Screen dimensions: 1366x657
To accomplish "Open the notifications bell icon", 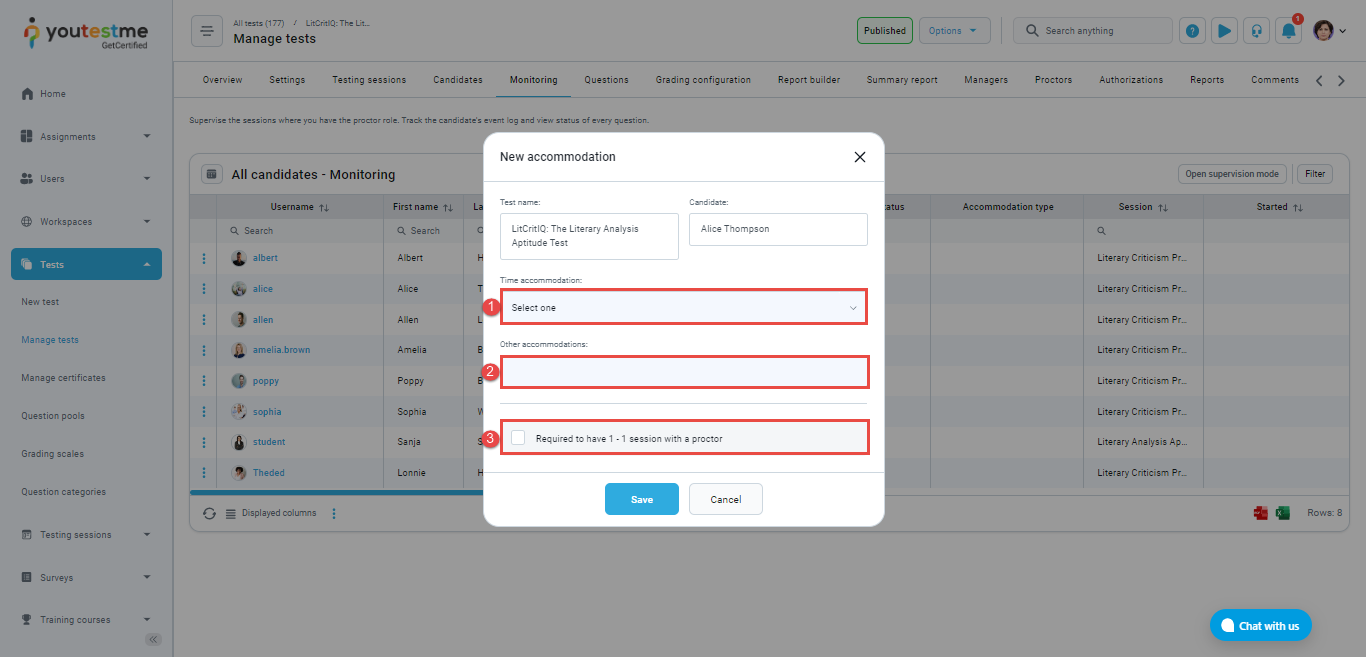I will tap(1289, 31).
